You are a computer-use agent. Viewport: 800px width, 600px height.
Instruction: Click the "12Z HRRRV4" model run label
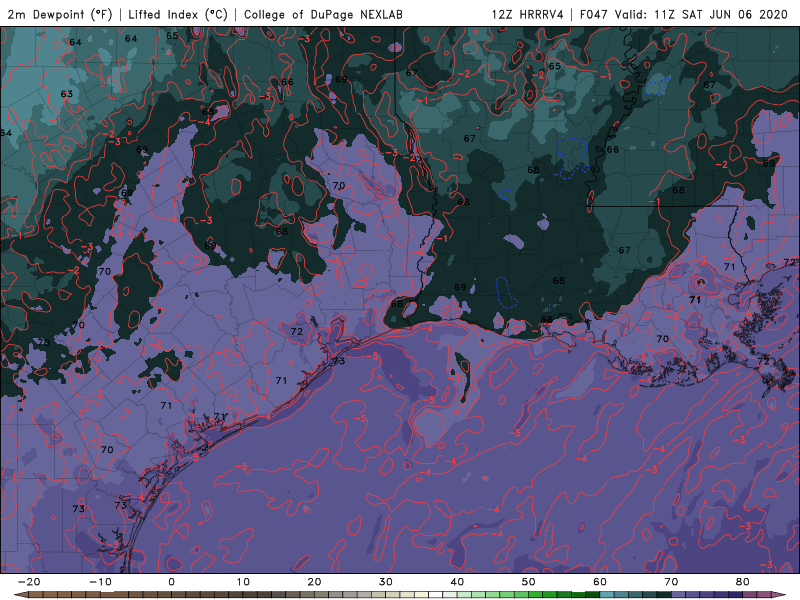[x=528, y=14]
